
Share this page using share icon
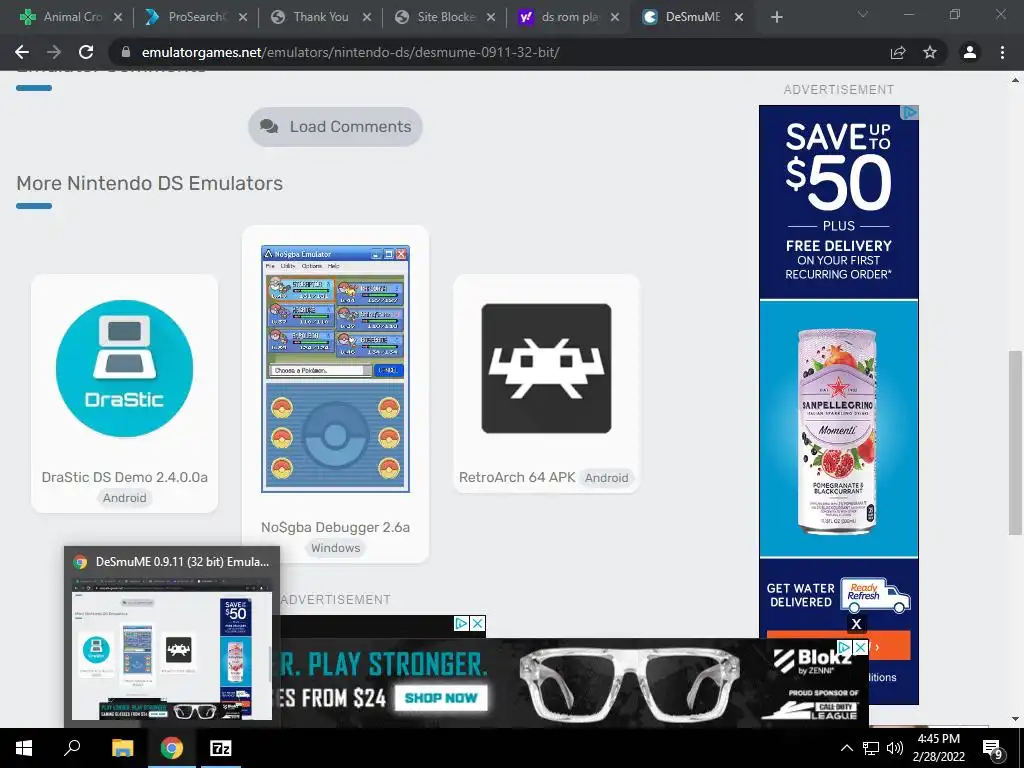pyautogui.click(x=898, y=52)
